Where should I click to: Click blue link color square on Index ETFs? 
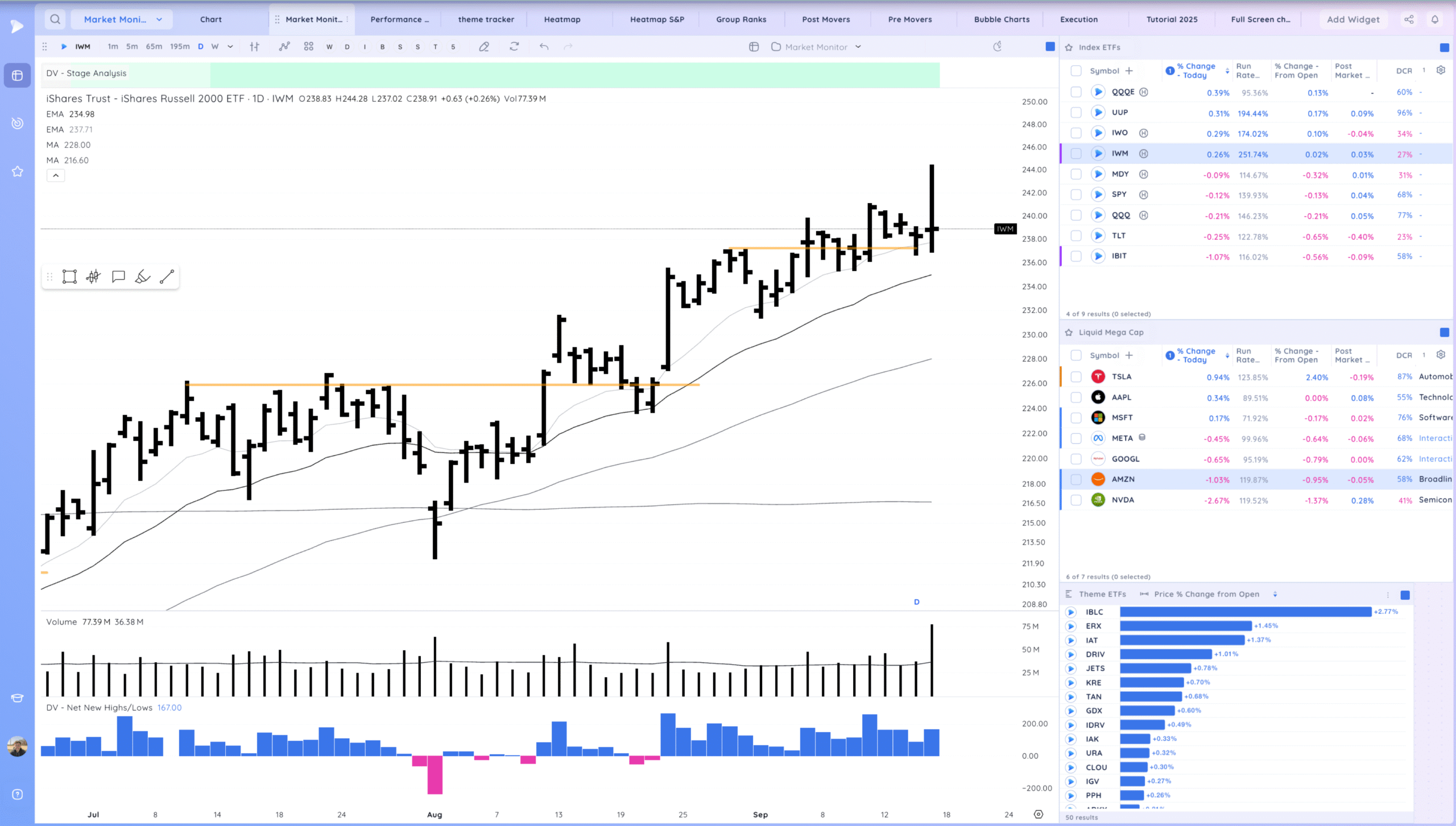click(x=1444, y=47)
